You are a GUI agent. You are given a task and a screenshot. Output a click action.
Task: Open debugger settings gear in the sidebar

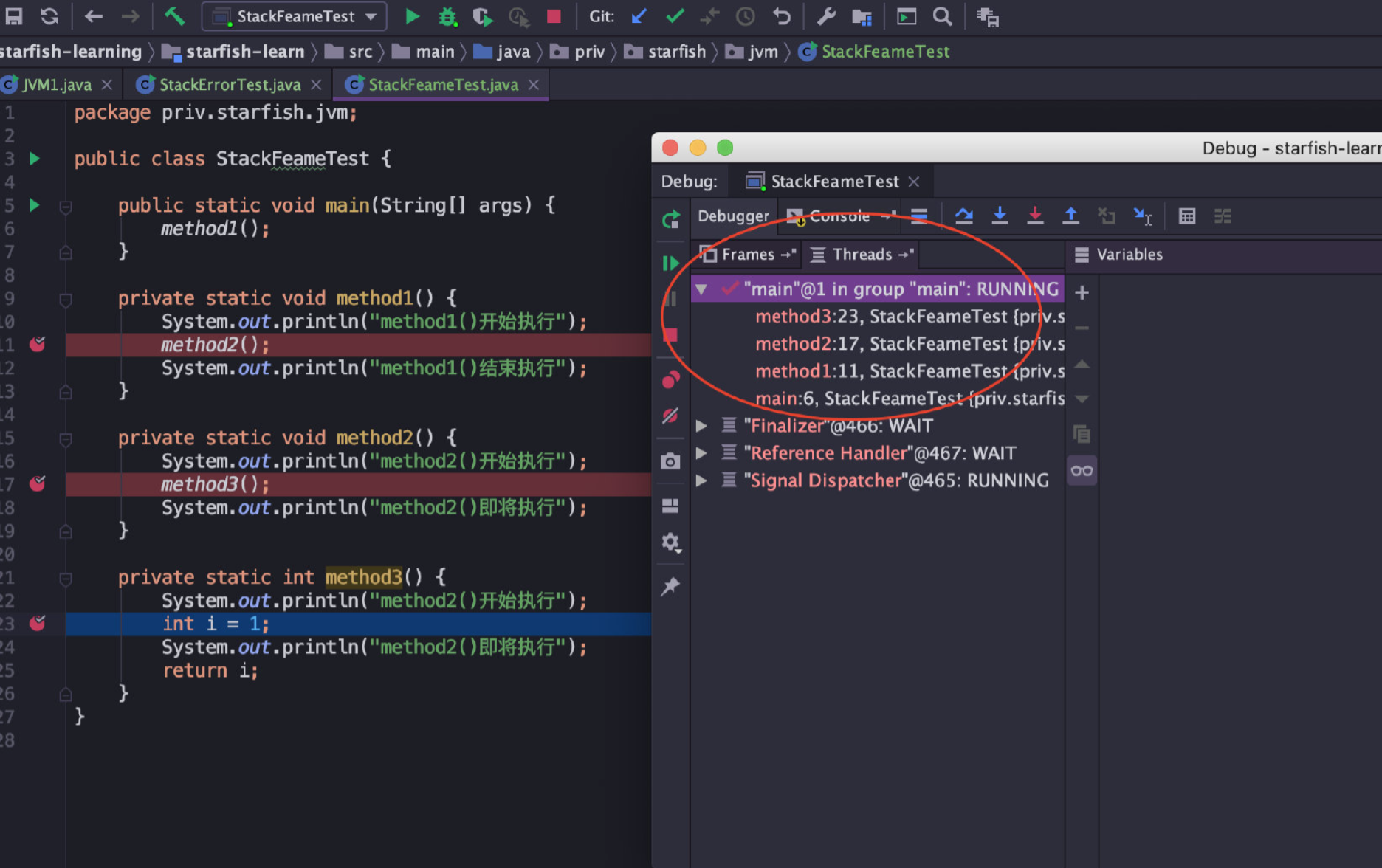pyautogui.click(x=670, y=542)
